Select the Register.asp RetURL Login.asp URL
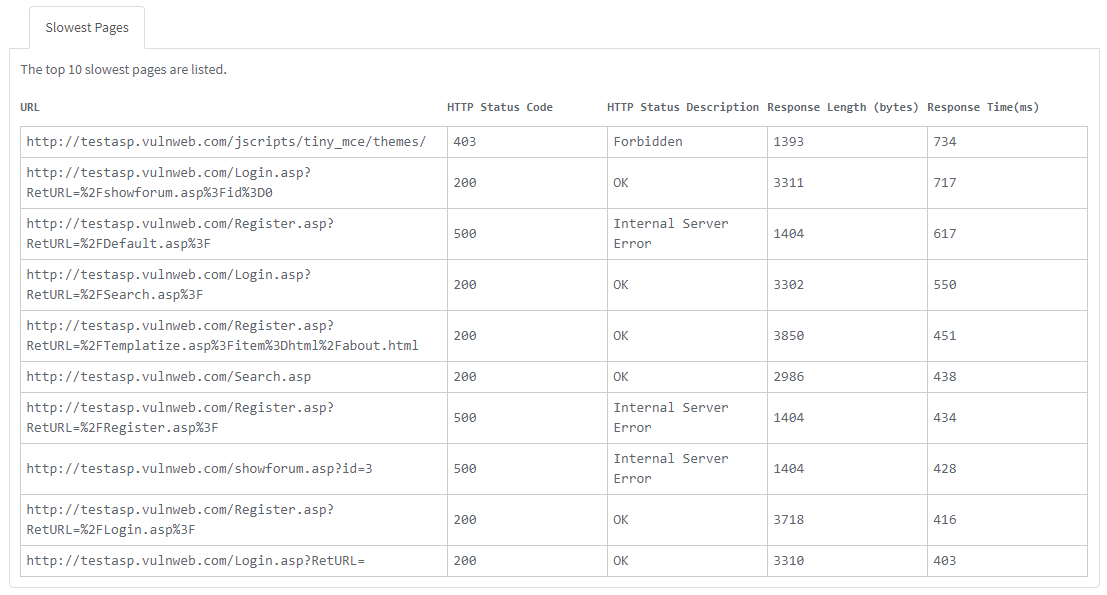Screen dimensions: 1107x595 click(x=180, y=520)
